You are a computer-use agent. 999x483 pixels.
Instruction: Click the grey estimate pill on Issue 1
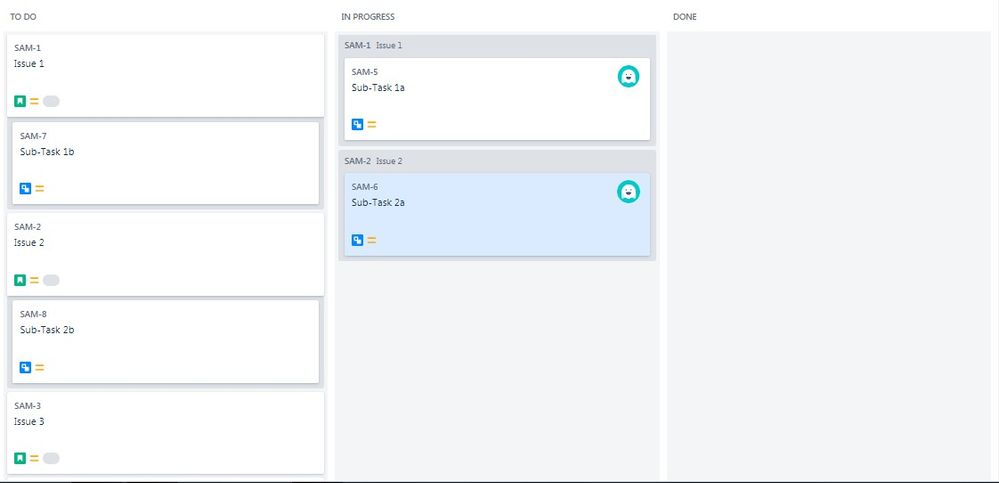click(51, 101)
